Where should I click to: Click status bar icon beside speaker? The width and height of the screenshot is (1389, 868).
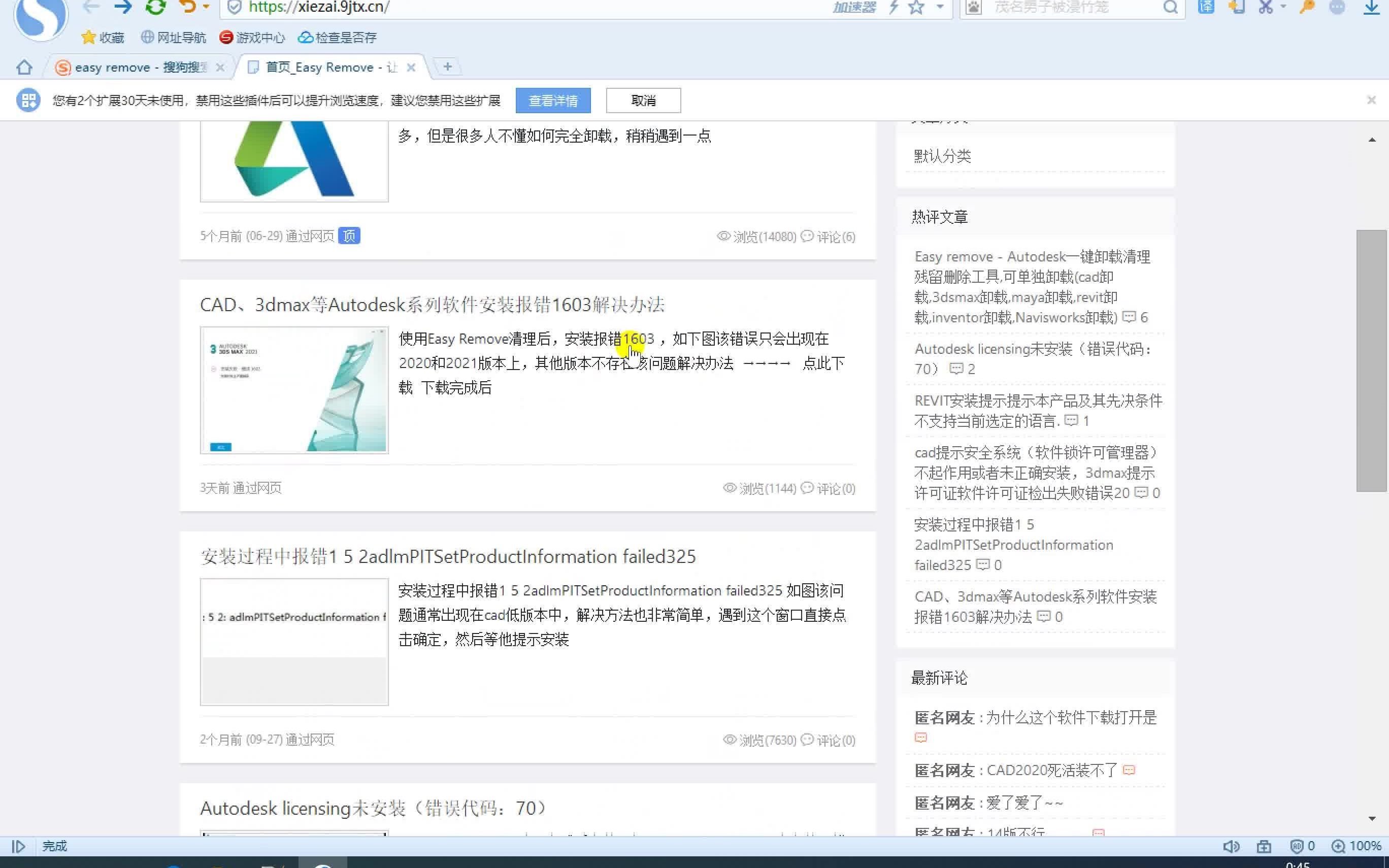1264,846
